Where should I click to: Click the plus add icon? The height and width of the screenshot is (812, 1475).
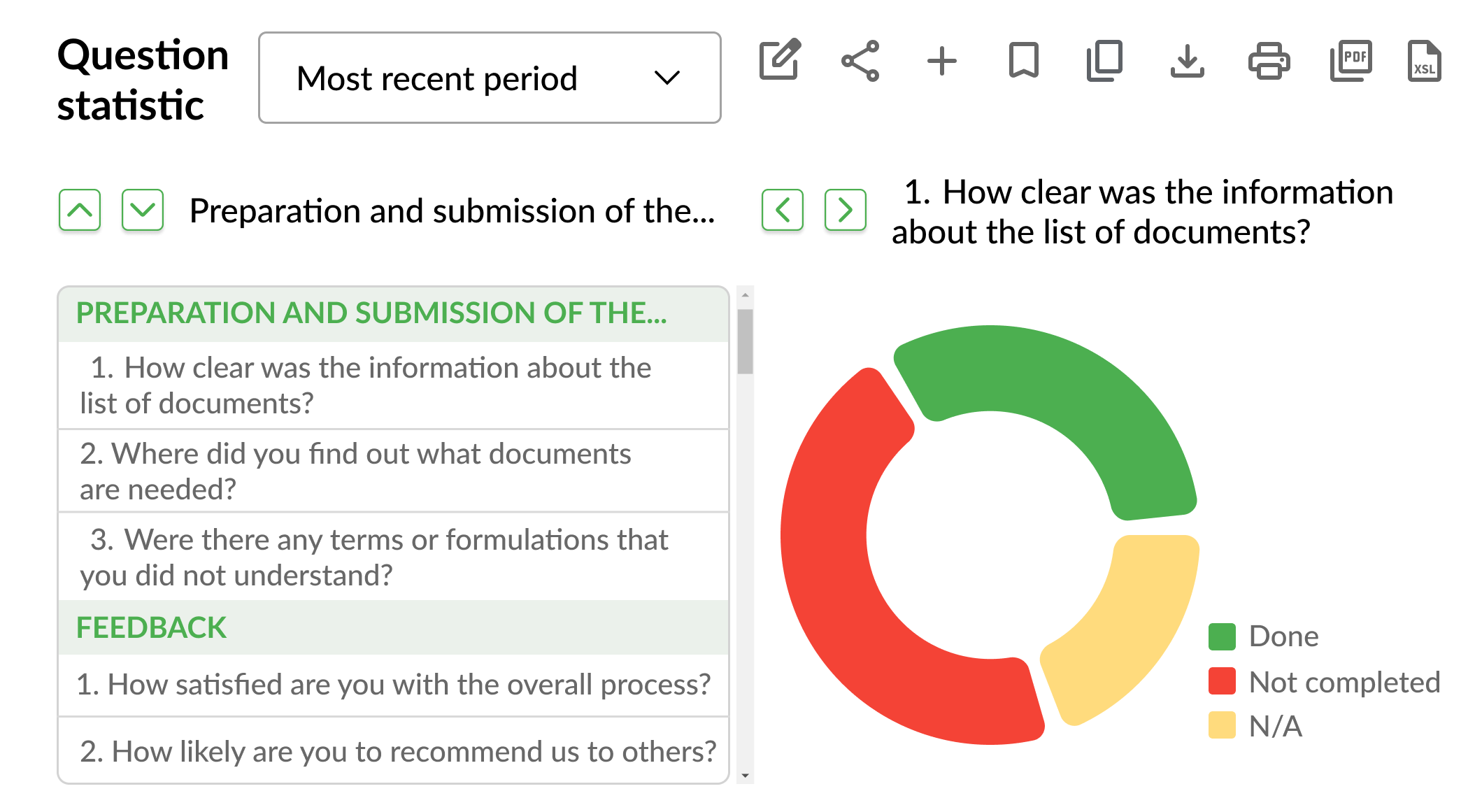pyautogui.click(x=941, y=61)
